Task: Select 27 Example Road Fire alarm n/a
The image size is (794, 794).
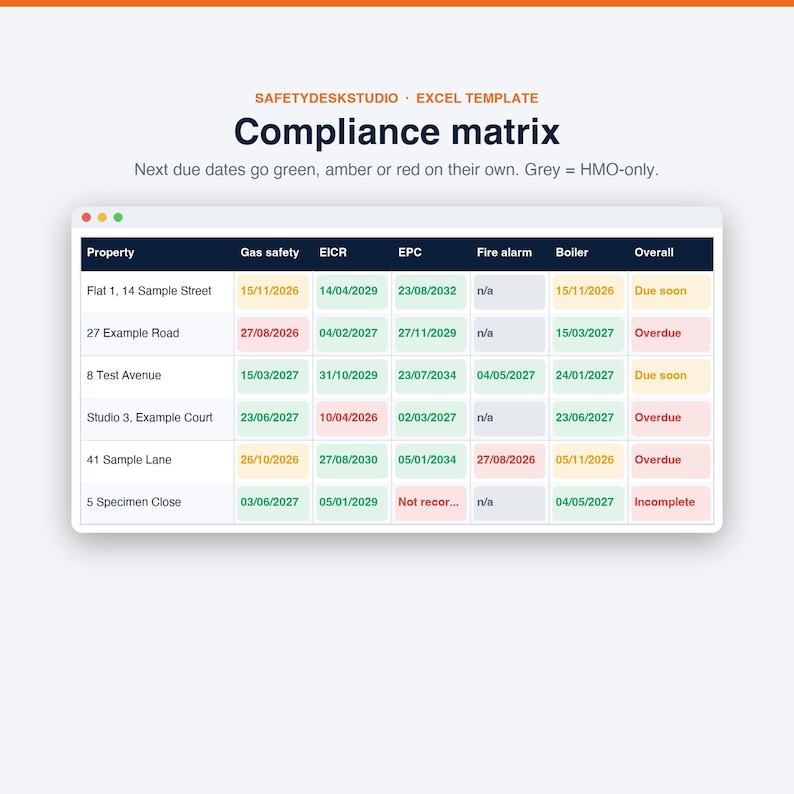Action: 509,334
